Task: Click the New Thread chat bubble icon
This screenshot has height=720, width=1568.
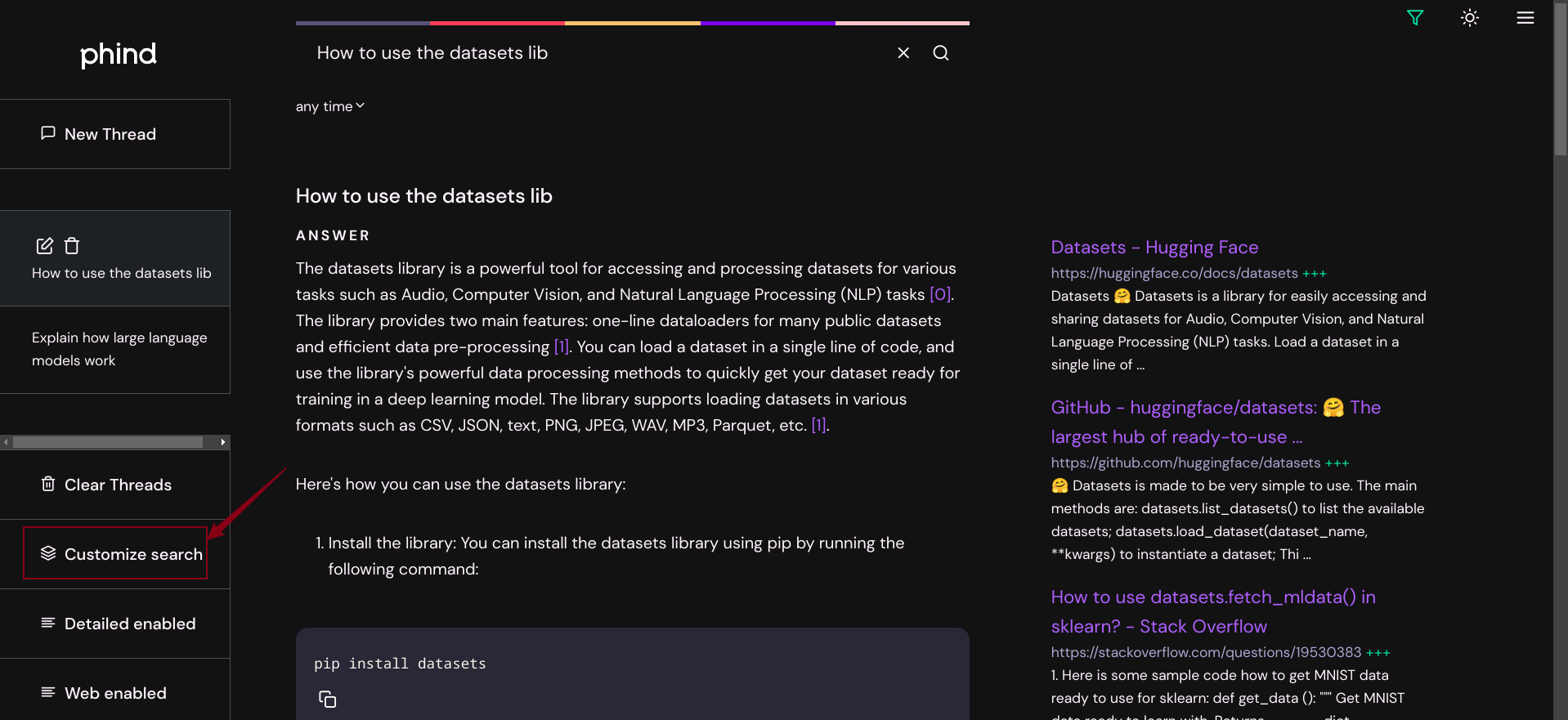Action: click(x=48, y=132)
